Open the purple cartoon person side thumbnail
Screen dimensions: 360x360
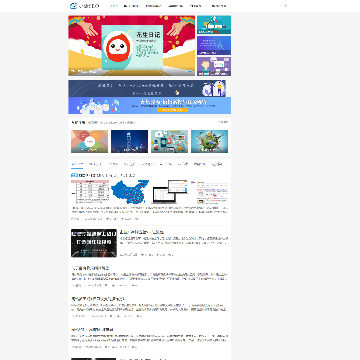click(214, 66)
